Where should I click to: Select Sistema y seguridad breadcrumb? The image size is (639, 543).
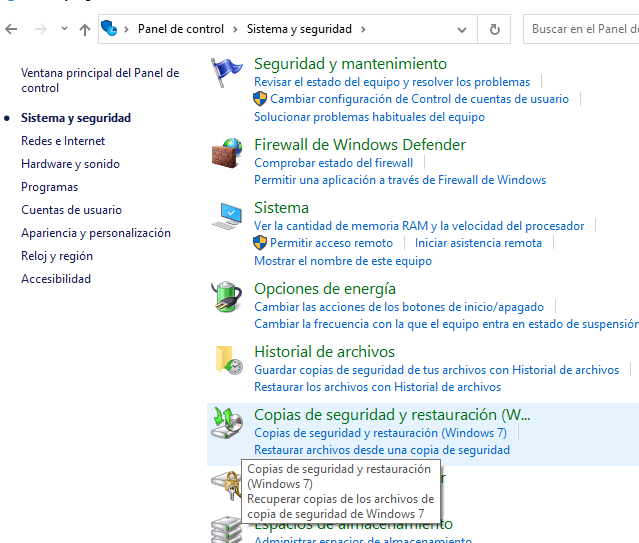pos(299,29)
